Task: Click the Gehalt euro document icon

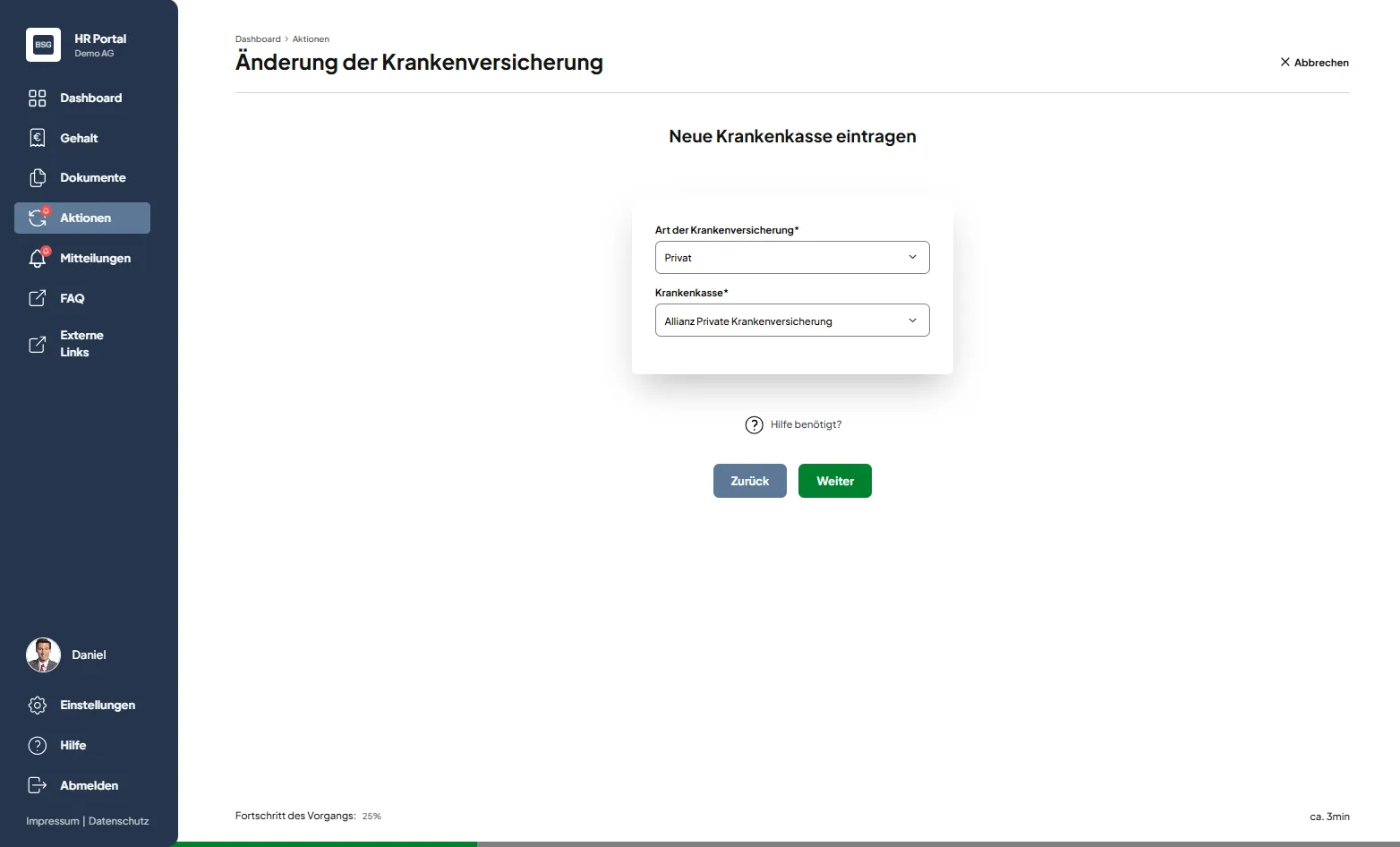Action: pyautogui.click(x=38, y=138)
